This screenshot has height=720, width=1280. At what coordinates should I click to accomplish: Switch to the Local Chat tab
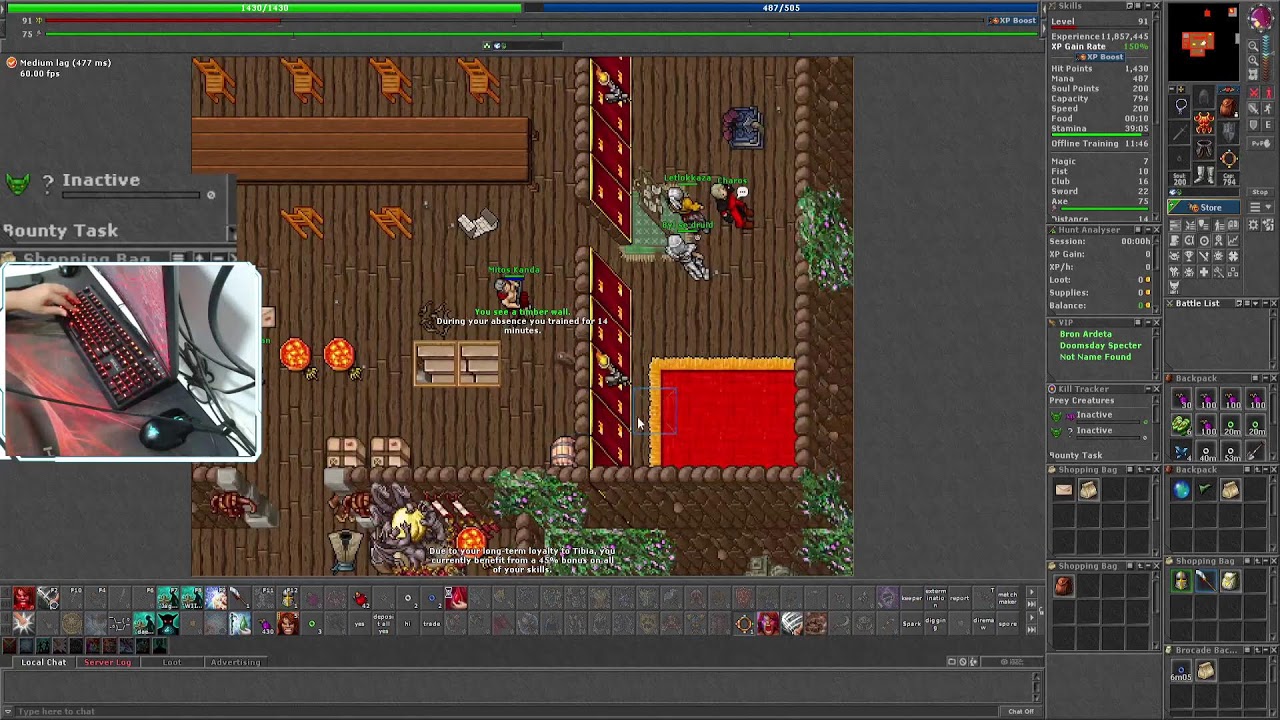coord(44,662)
